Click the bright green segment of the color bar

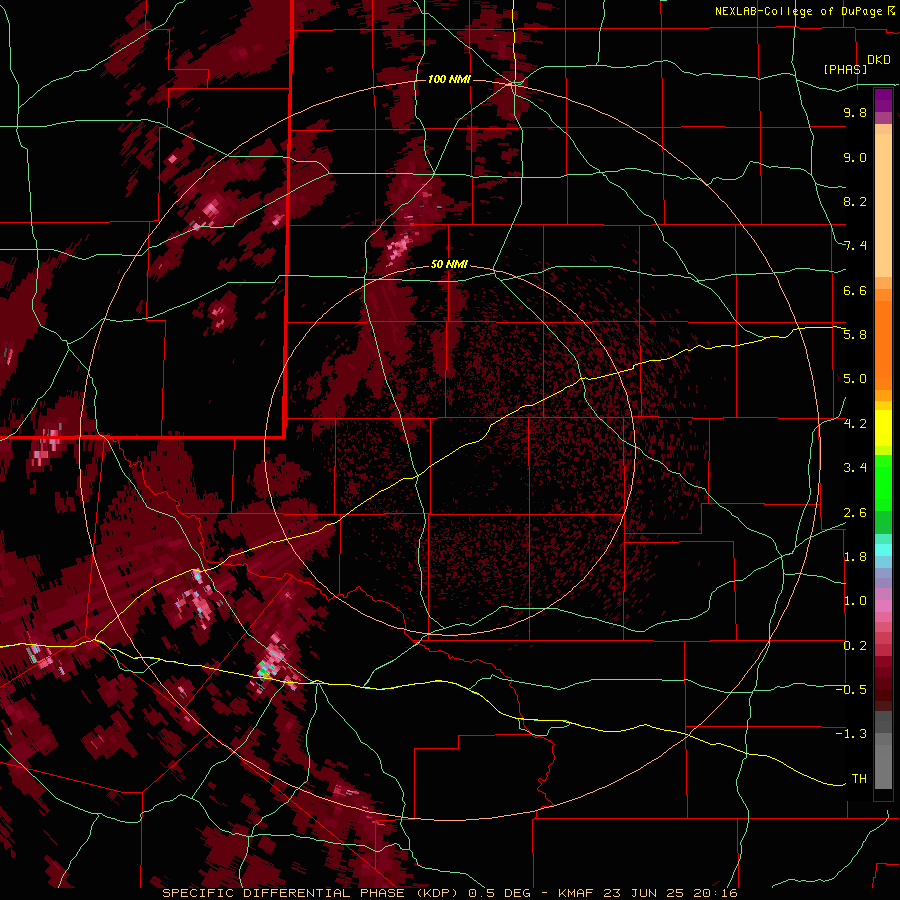(883, 483)
